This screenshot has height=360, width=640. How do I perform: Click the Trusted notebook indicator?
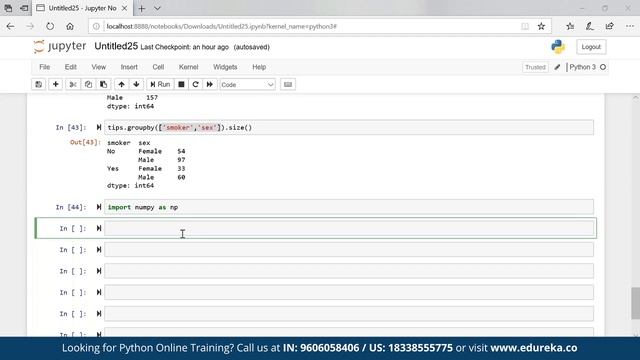(535, 67)
